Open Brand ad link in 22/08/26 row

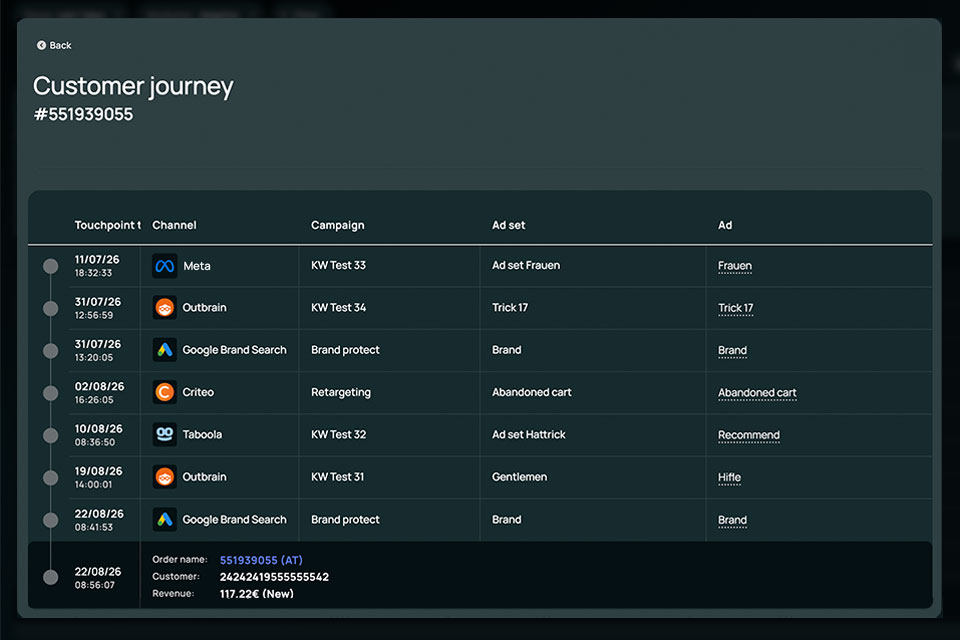tap(732, 520)
